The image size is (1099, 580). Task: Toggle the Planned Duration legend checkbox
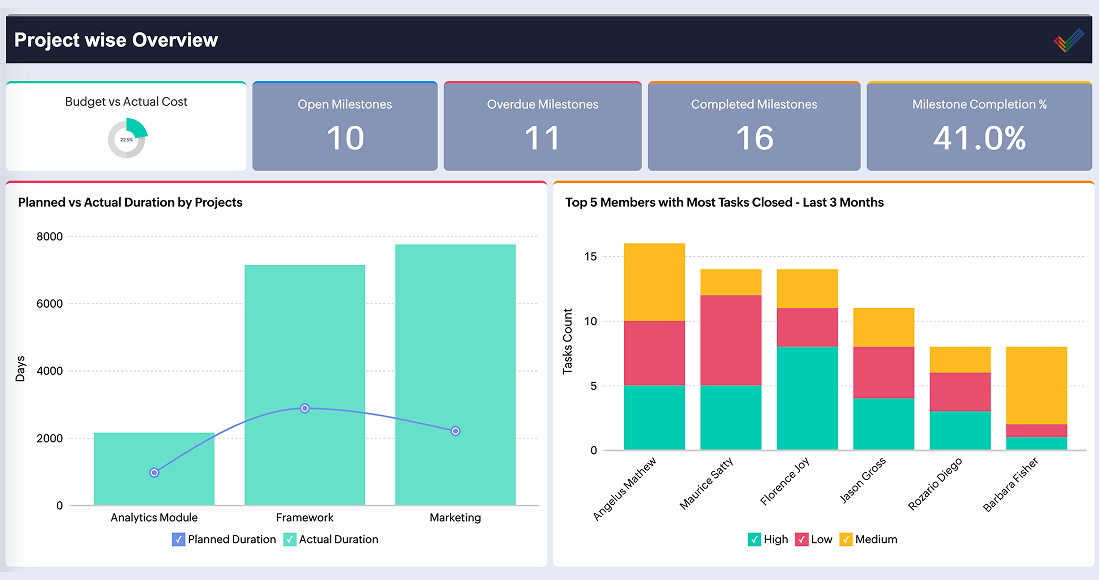[x=179, y=539]
